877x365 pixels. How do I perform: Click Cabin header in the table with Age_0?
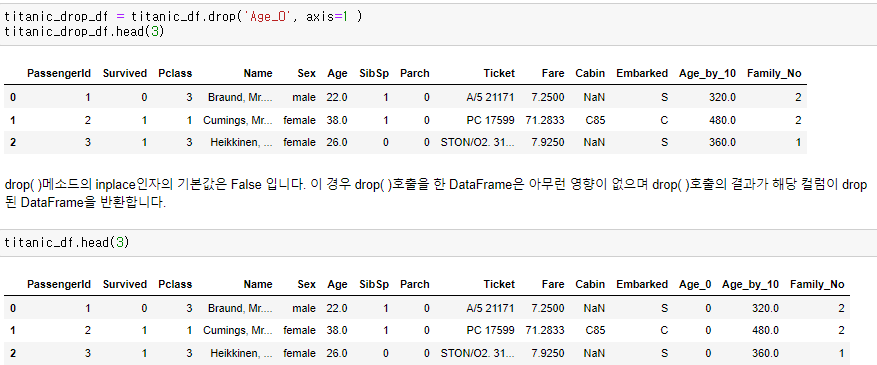(590, 285)
